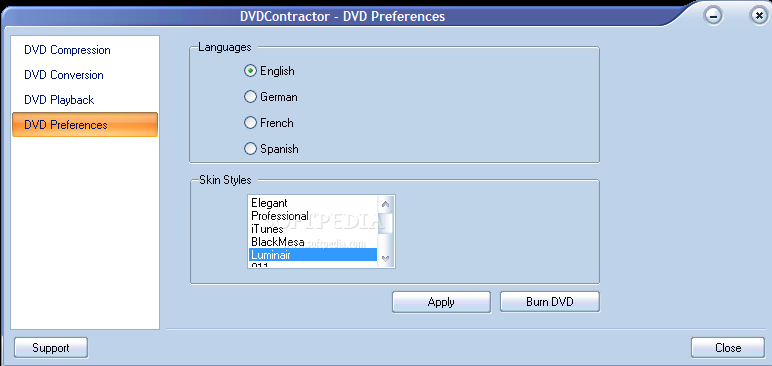Choose German as the language
This screenshot has height=366, width=772.
pos(250,97)
